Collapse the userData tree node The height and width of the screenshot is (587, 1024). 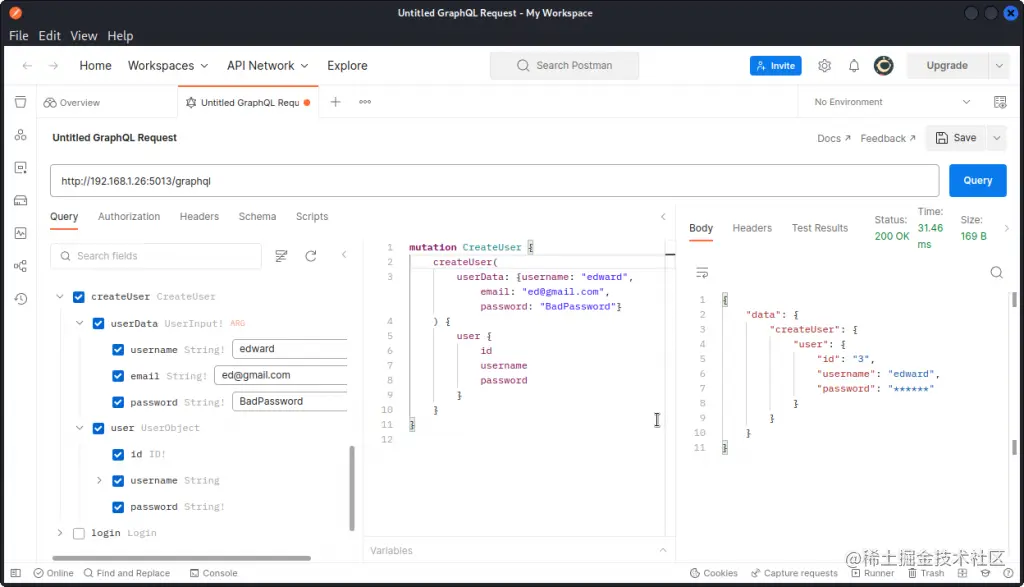pos(79,323)
